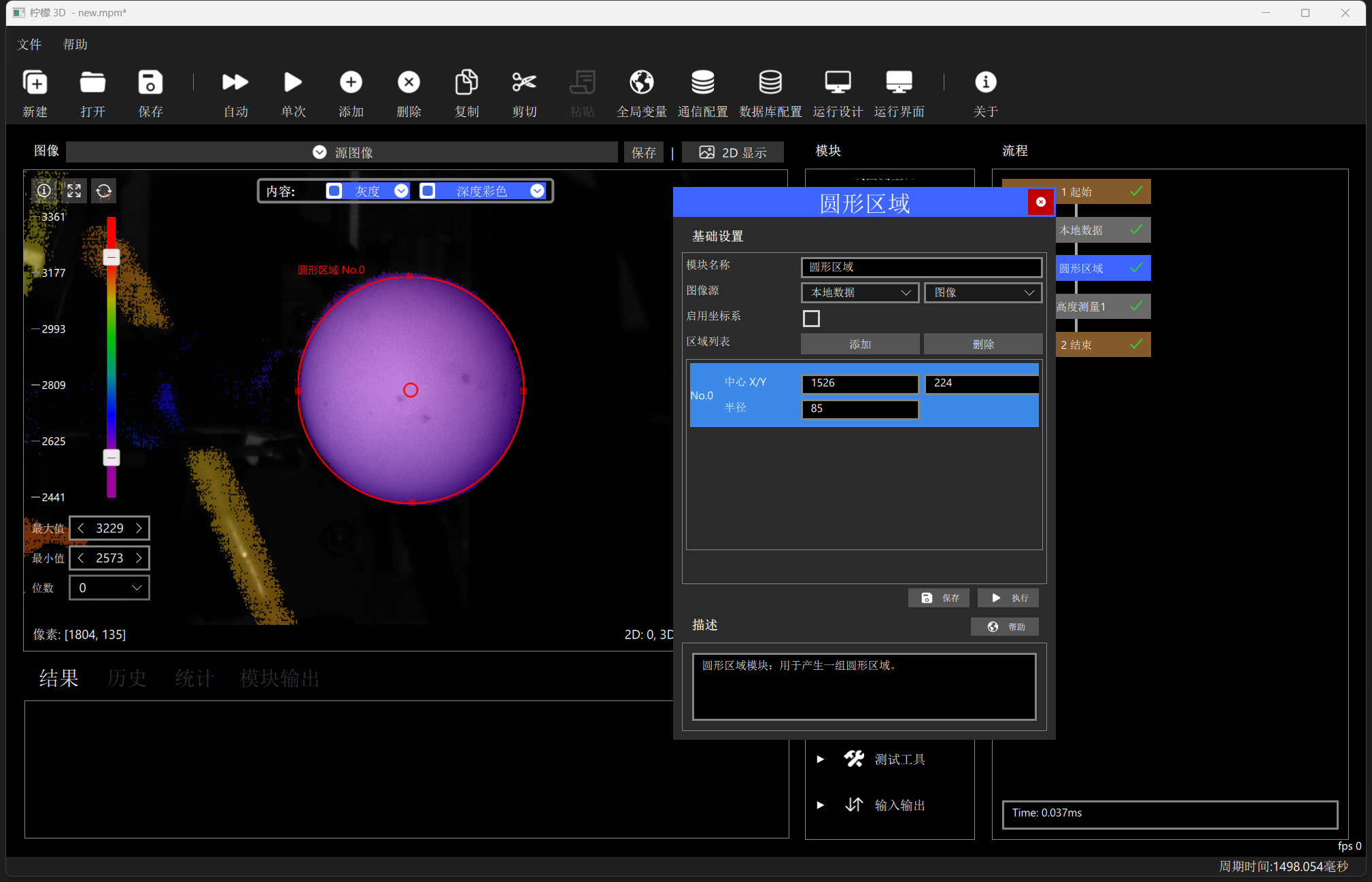Switch to the 历史 tab

[126, 677]
